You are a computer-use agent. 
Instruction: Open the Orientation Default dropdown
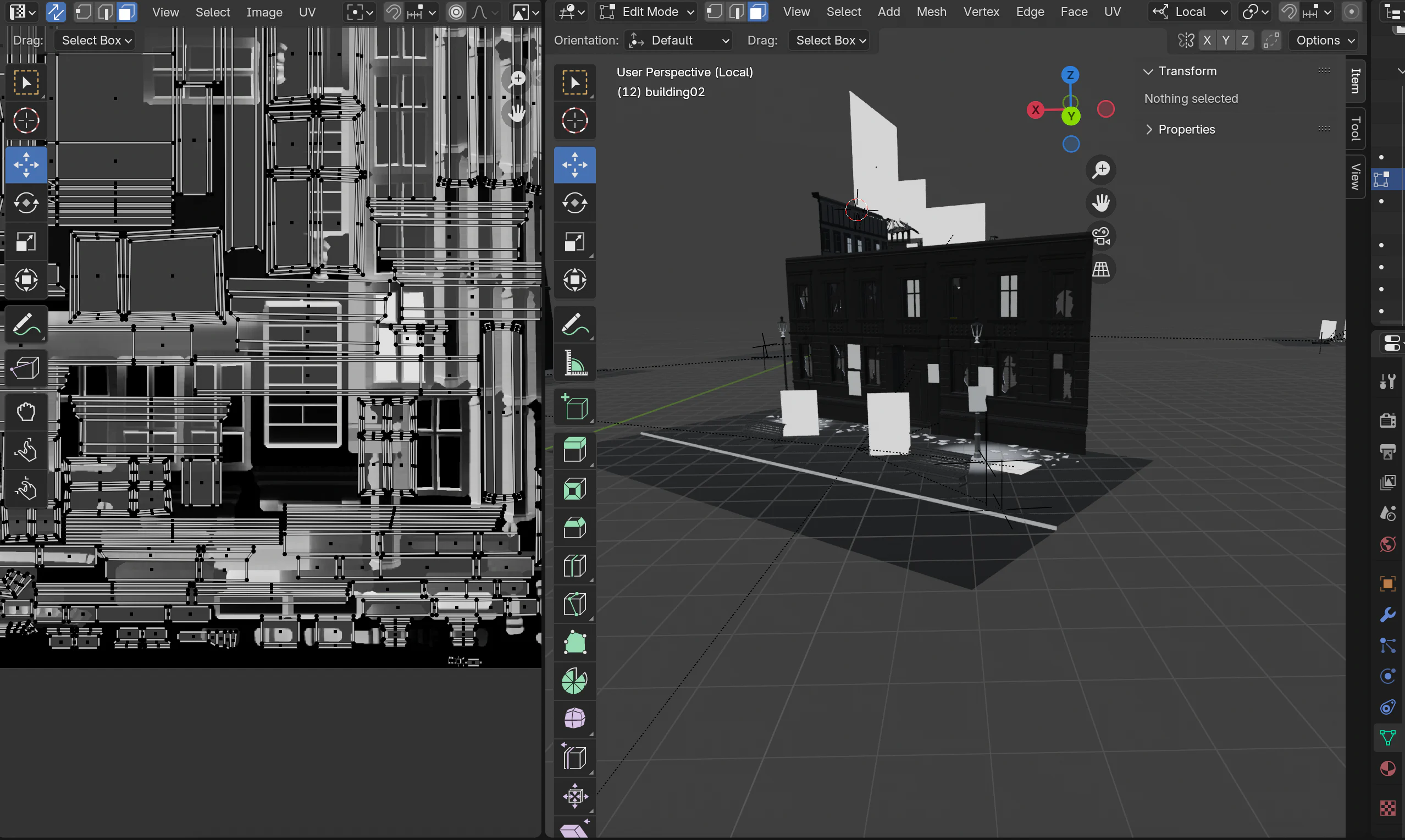point(678,40)
